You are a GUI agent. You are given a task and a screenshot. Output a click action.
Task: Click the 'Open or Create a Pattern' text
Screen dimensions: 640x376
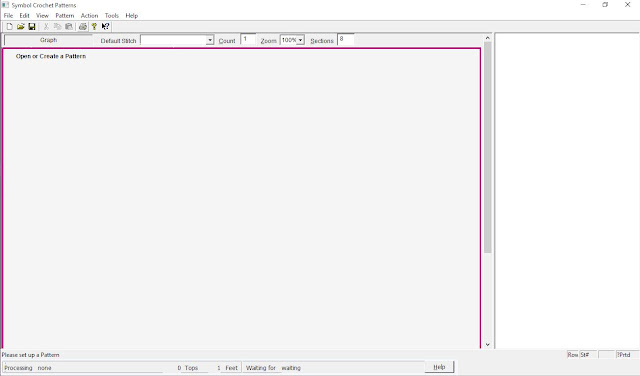(51, 56)
